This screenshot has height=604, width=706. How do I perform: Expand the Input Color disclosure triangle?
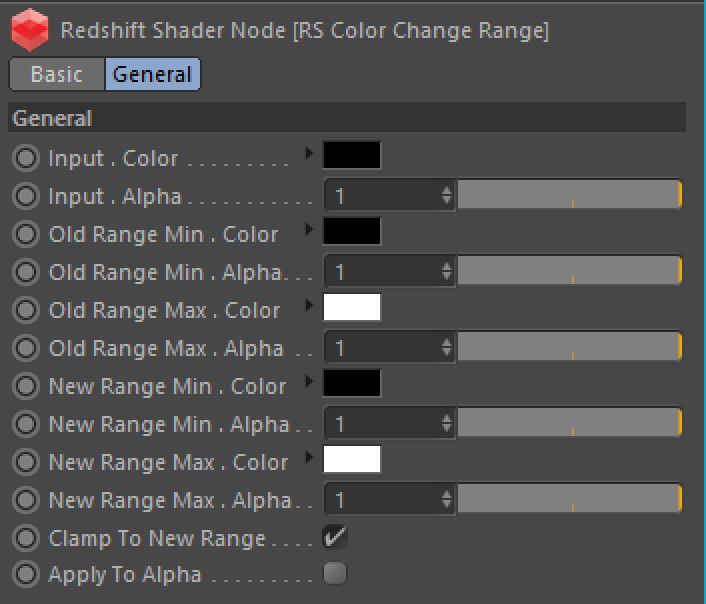pyautogui.click(x=309, y=153)
